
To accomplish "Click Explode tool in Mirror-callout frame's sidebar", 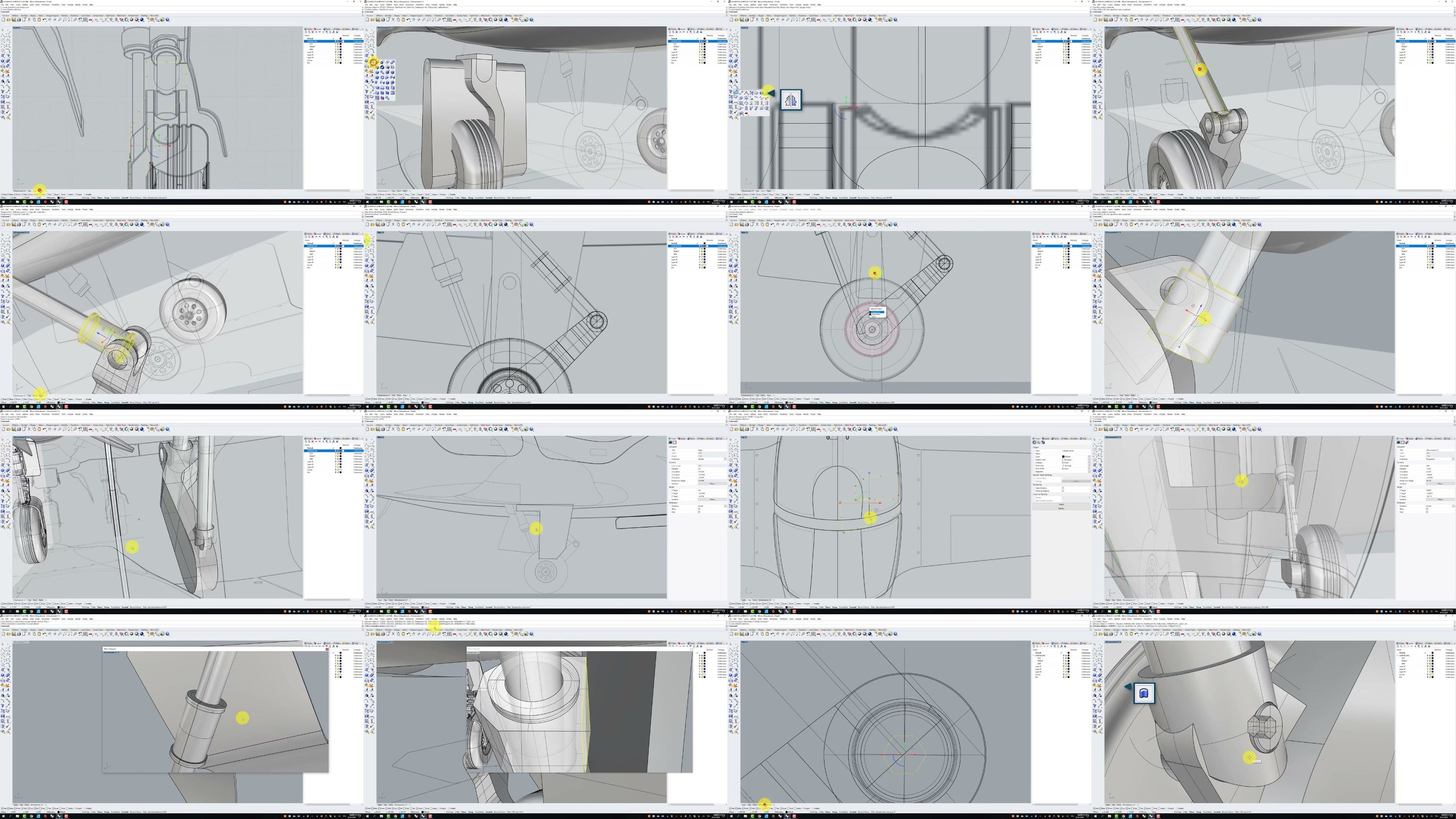I will coord(736,72).
